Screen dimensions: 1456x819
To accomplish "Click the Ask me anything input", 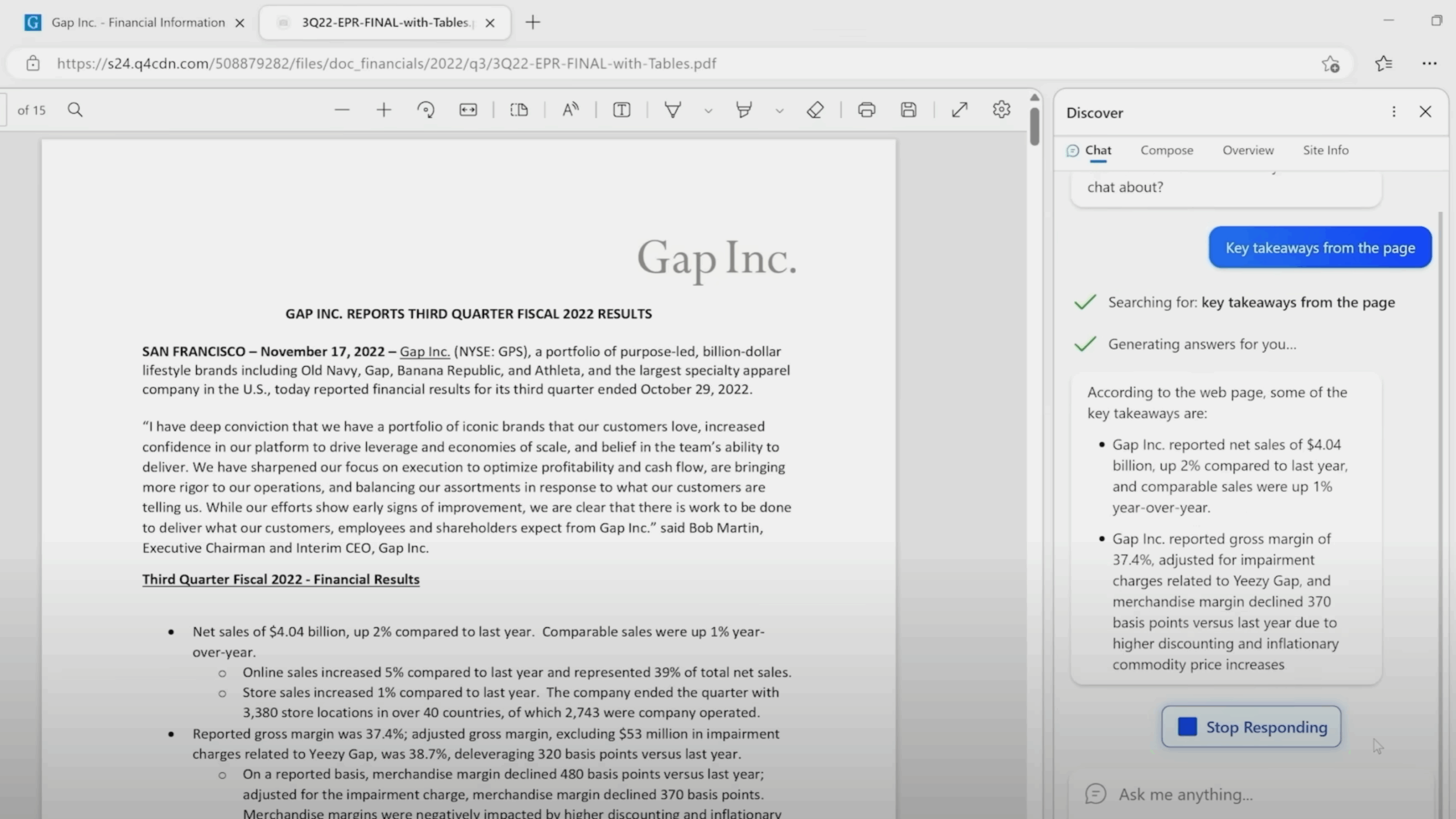I will [x=1251, y=794].
